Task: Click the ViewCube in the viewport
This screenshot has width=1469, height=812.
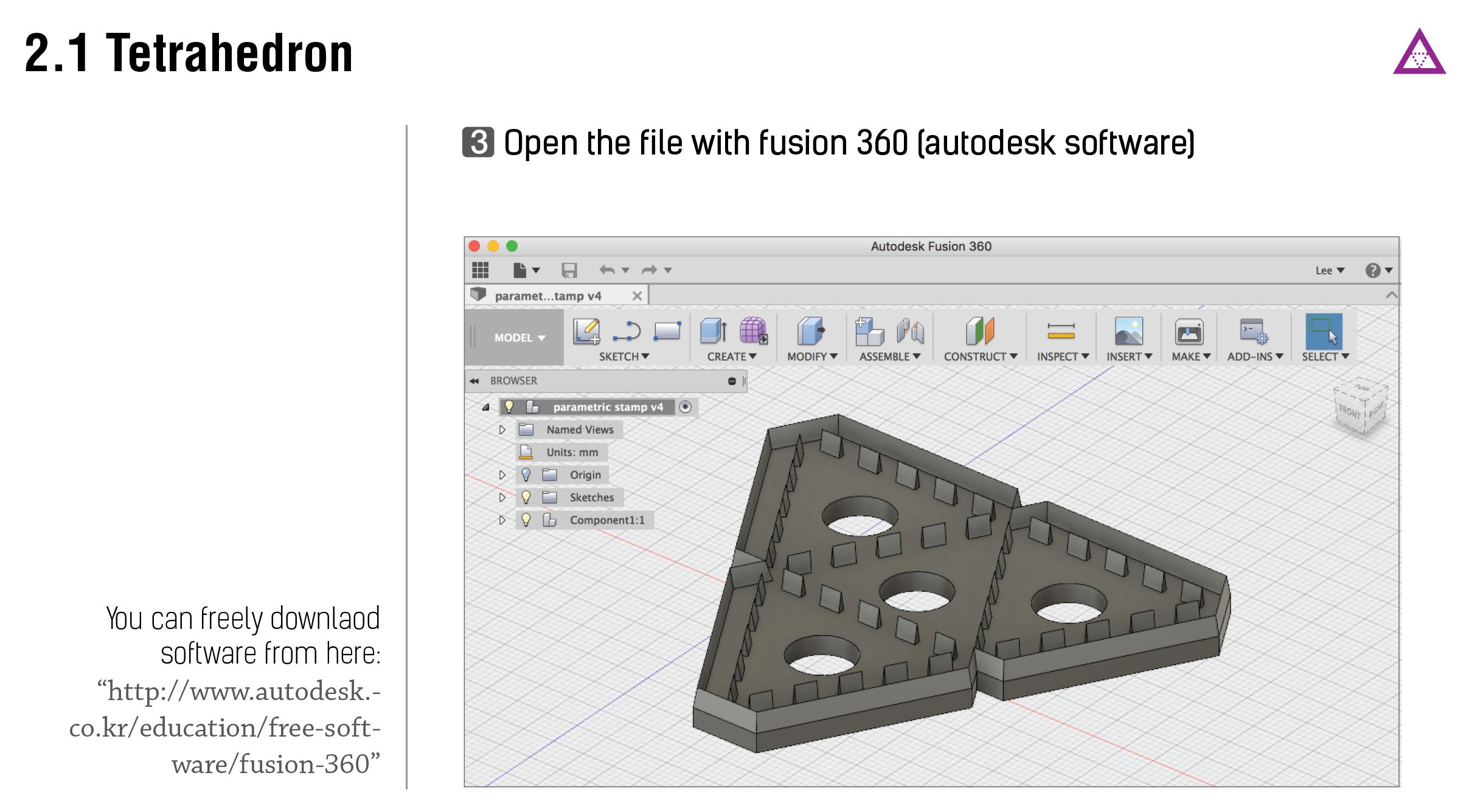Action: (x=1361, y=406)
